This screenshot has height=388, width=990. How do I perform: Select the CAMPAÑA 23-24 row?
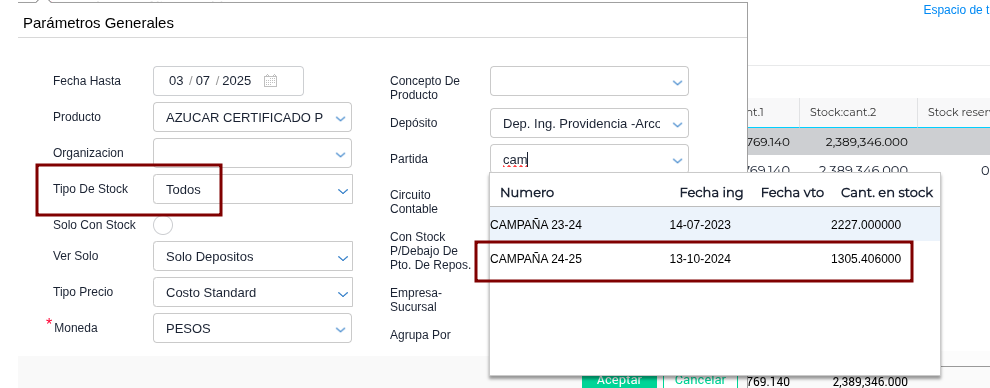715,225
